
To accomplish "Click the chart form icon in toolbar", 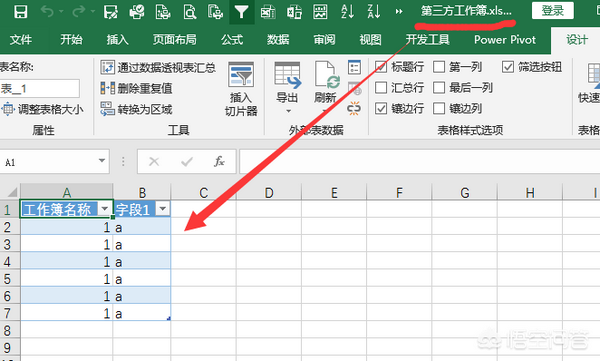I will point(320,11).
